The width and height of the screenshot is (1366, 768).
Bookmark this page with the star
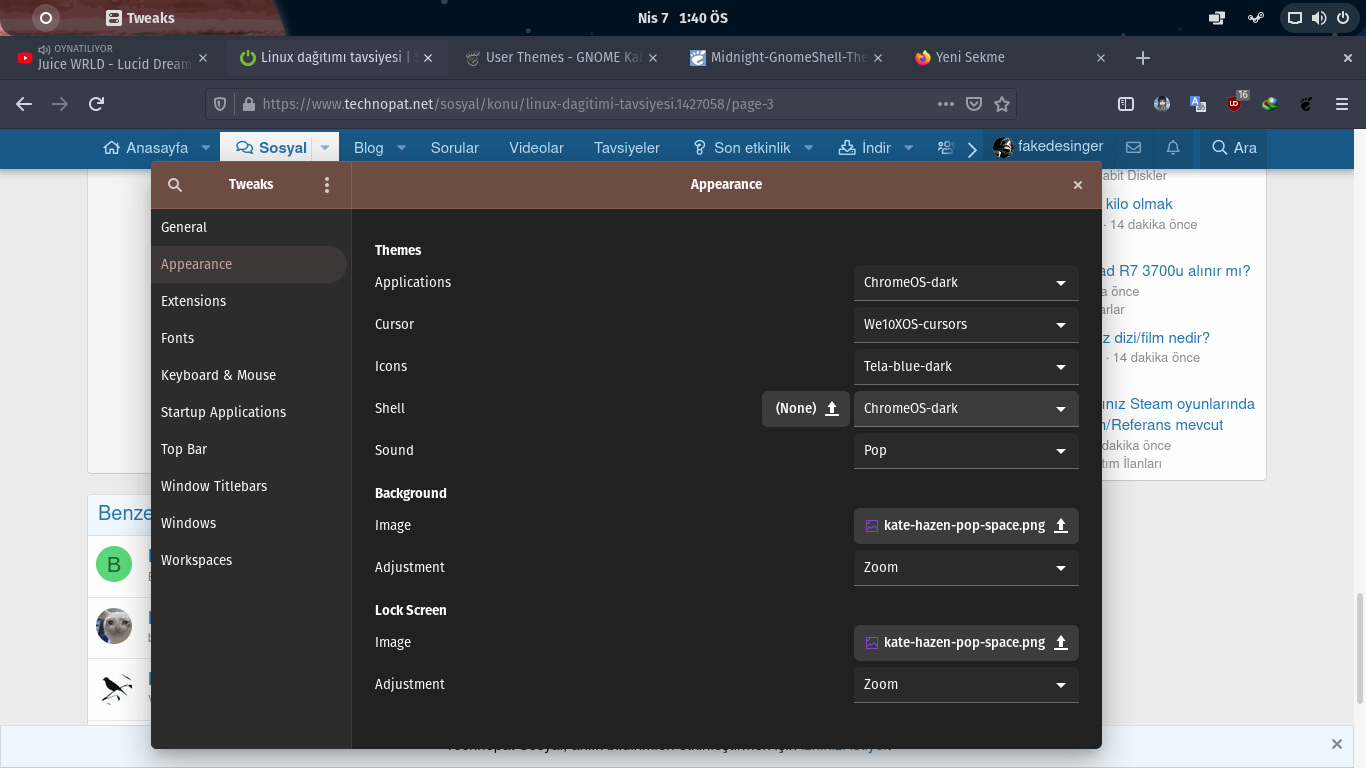click(1002, 104)
